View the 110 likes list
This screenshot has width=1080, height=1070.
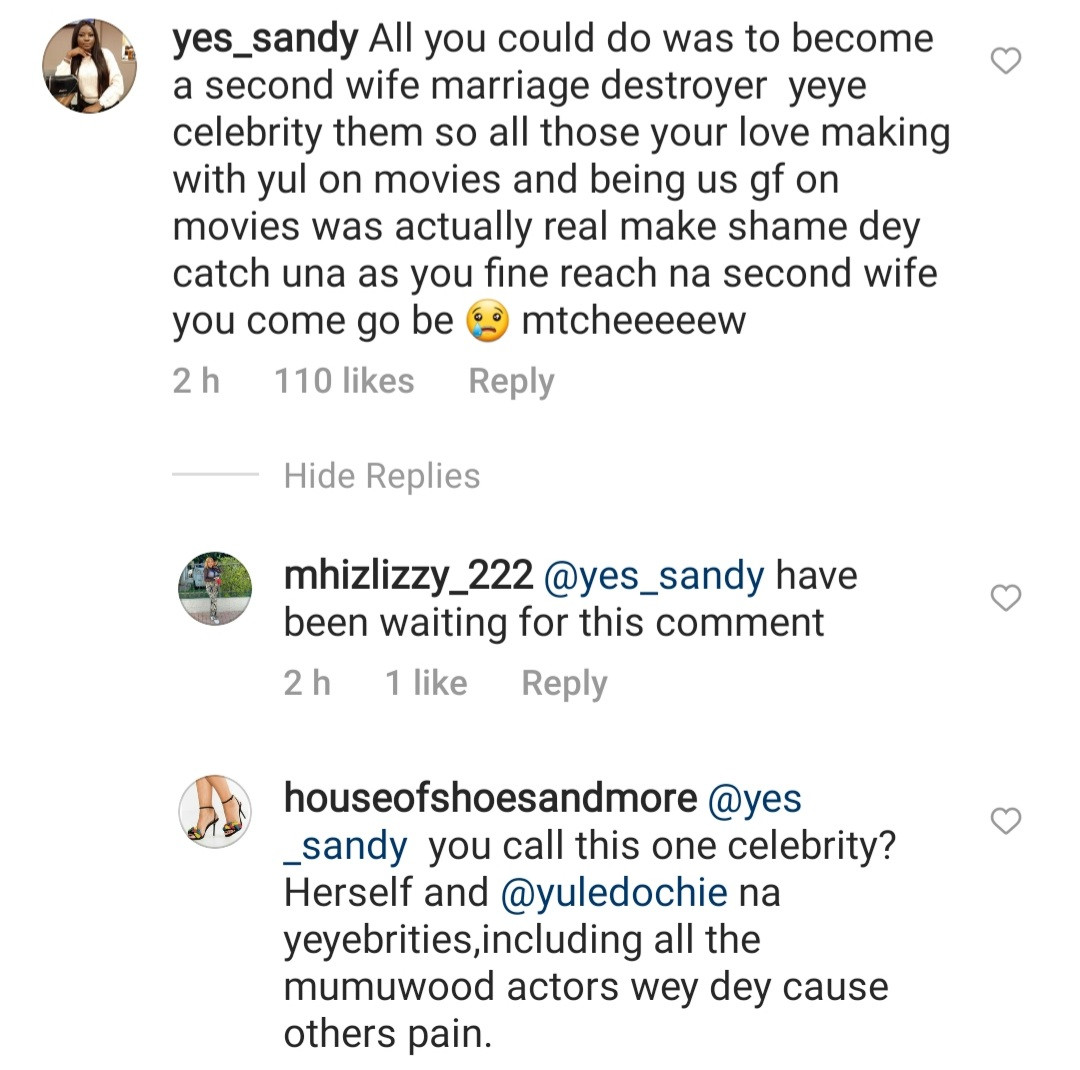343,380
